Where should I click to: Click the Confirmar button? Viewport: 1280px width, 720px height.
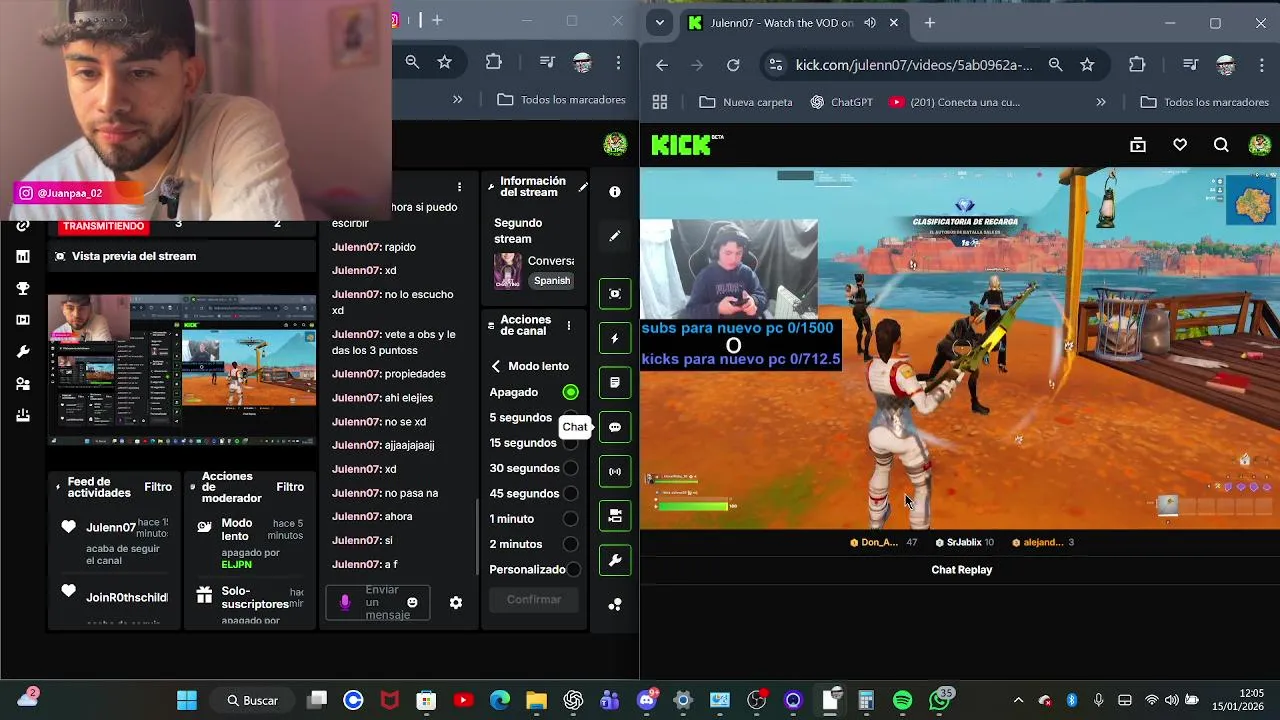[x=534, y=600]
